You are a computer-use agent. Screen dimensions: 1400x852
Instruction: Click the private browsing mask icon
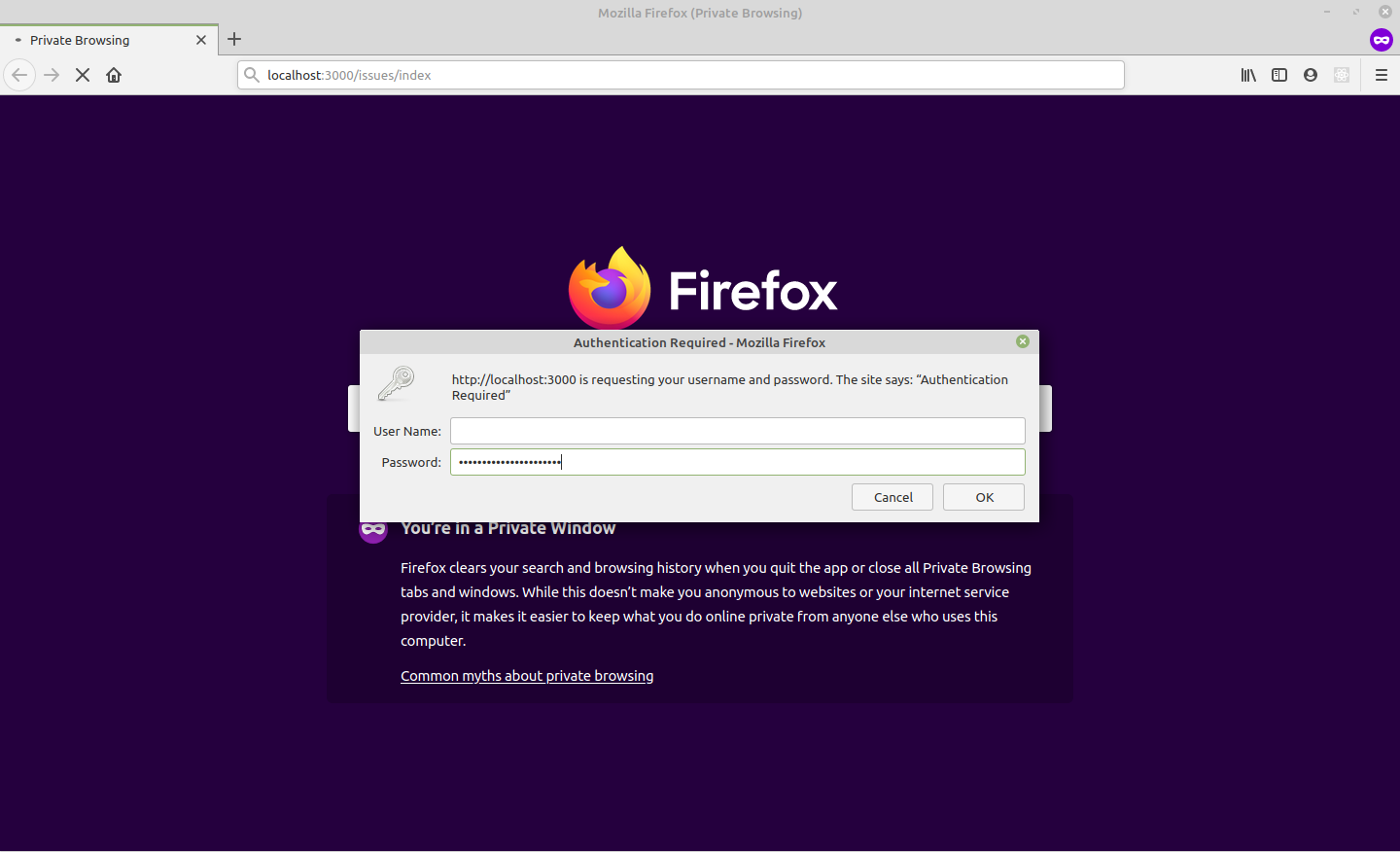tap(1382, 40)
